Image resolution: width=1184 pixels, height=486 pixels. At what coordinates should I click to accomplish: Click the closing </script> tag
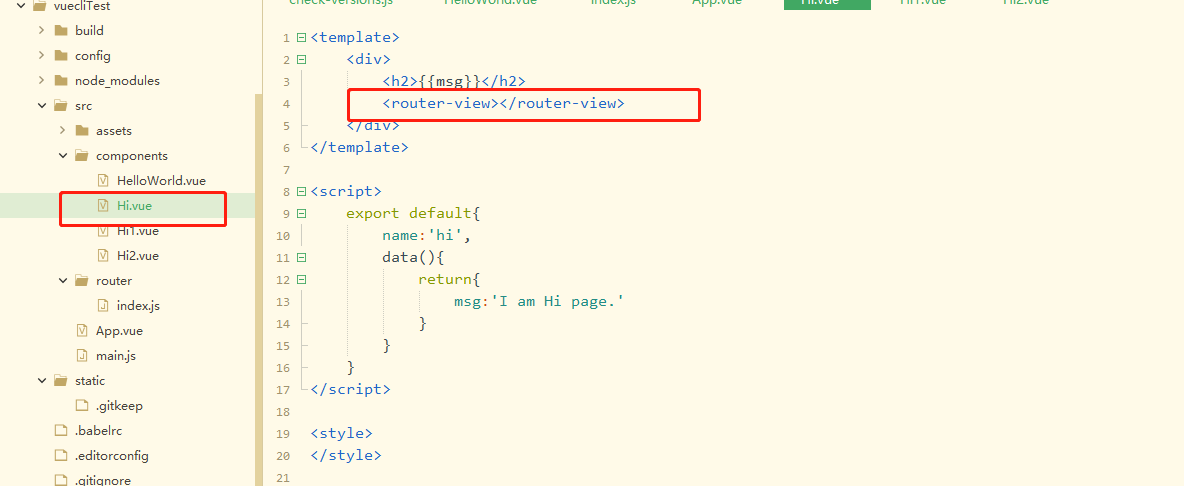point(350,389)
